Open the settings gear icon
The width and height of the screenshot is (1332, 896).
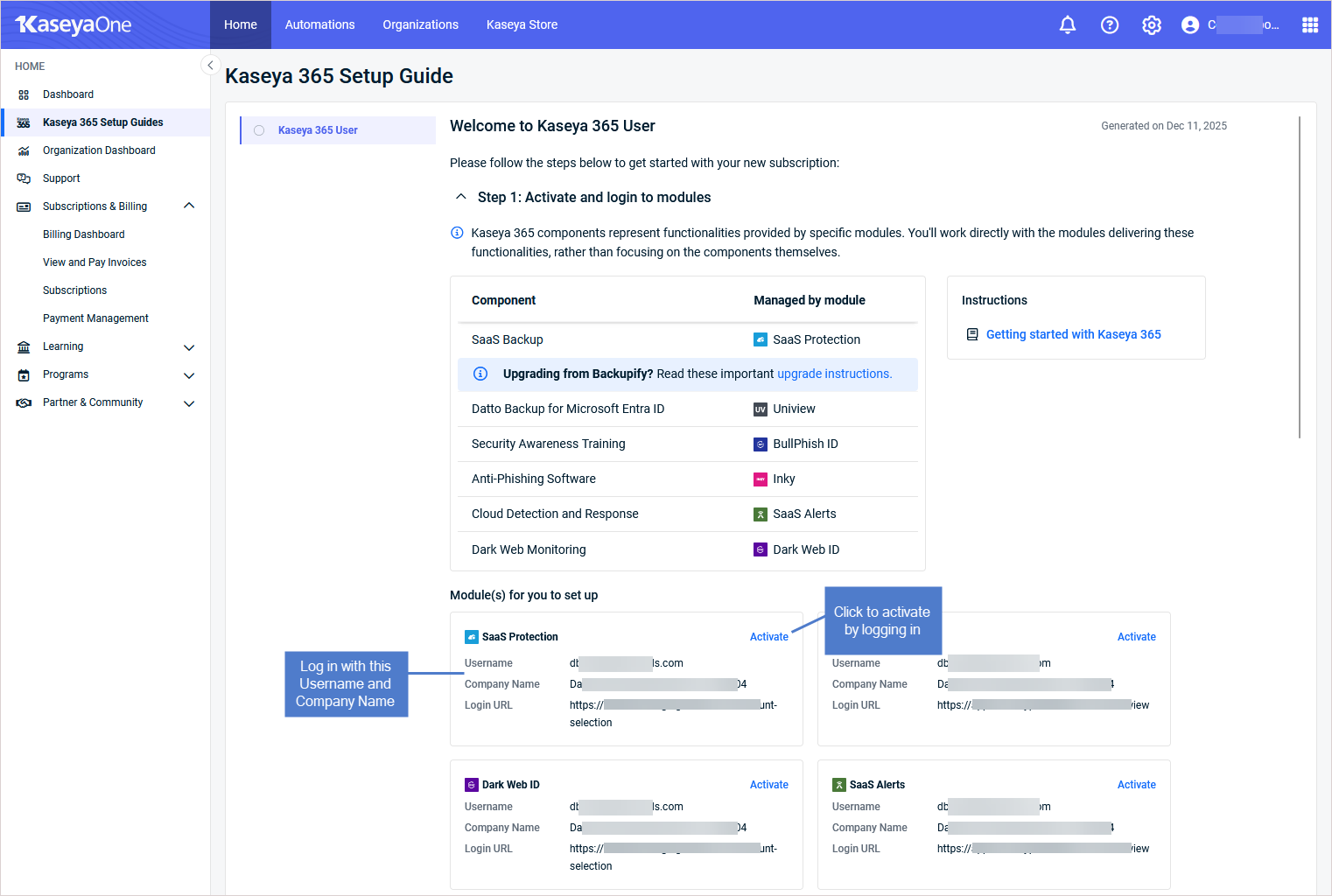click(1151, 25)
